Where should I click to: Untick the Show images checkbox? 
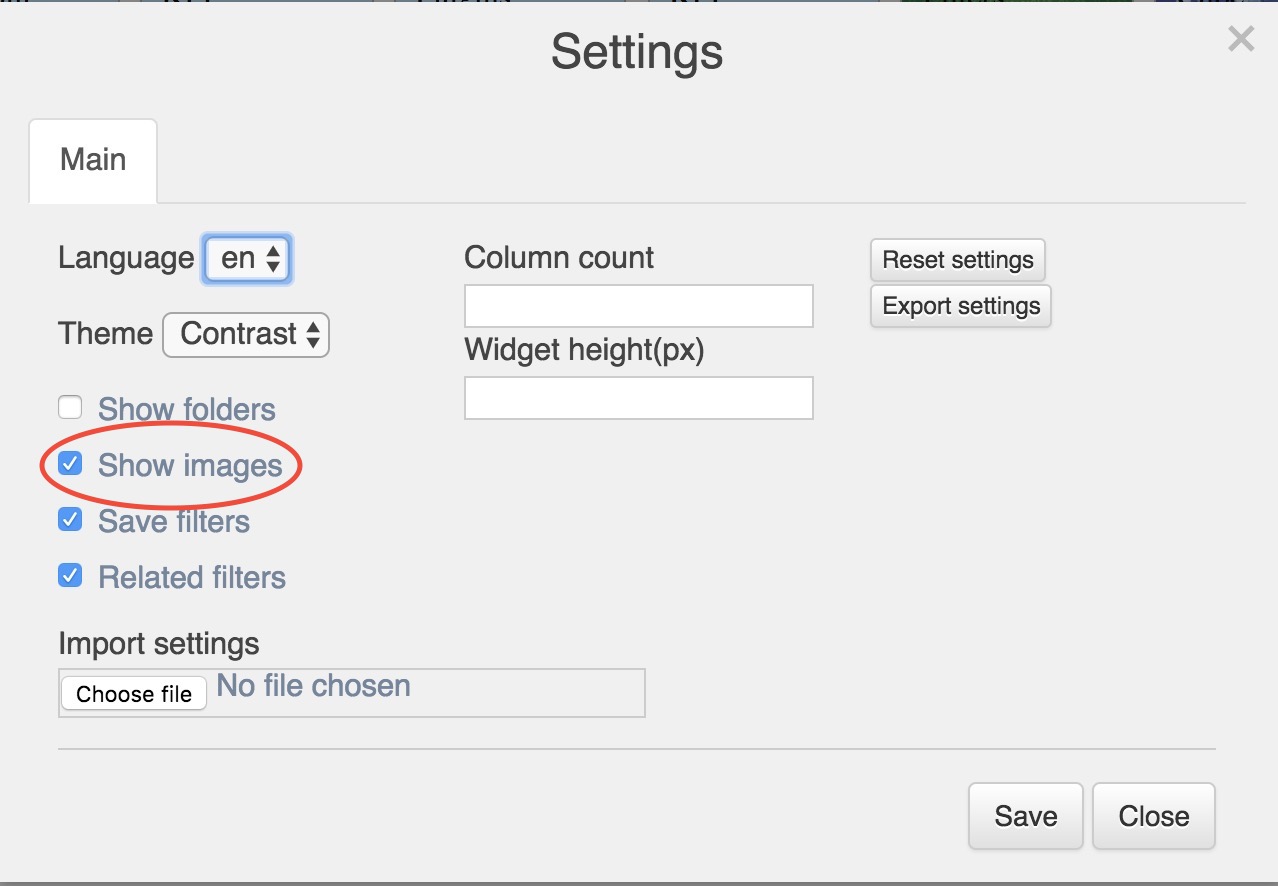[x=70, y=464]
